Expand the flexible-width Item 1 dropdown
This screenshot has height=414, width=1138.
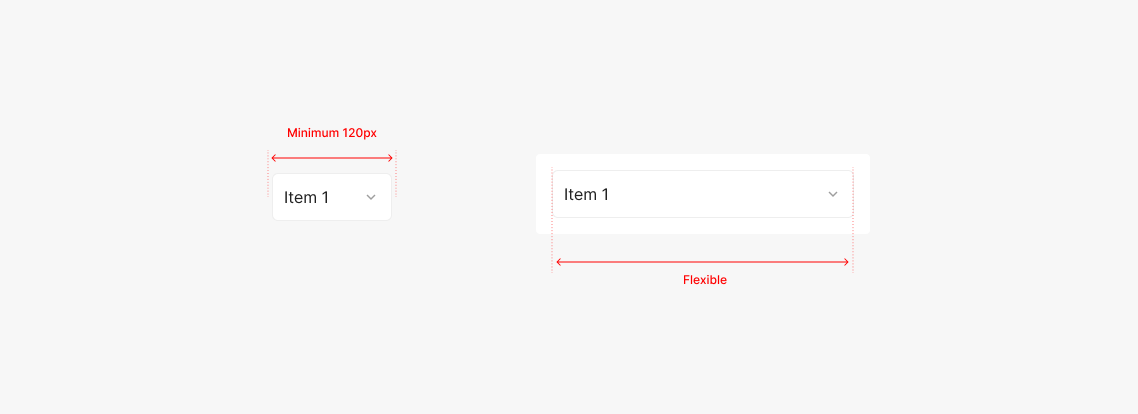click(702, 195)
